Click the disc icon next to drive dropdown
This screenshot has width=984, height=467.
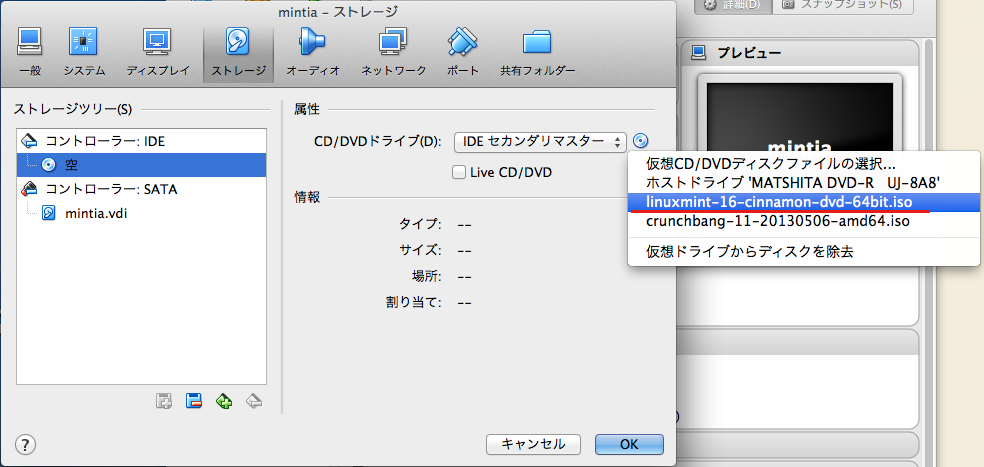pos(642,141)
